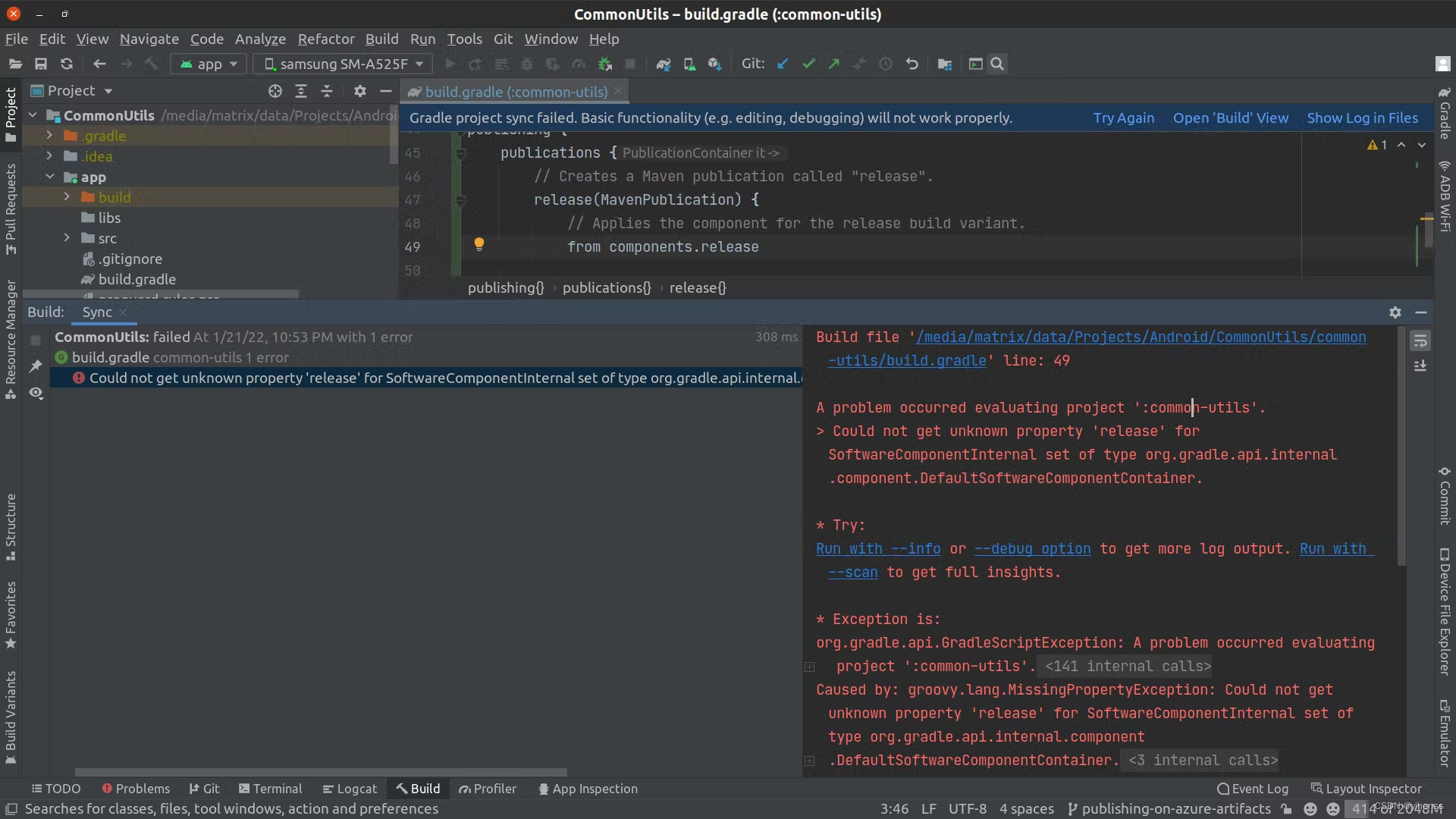Open Build window settings gear
The image size is (1456, 819).
(1395, 312)
